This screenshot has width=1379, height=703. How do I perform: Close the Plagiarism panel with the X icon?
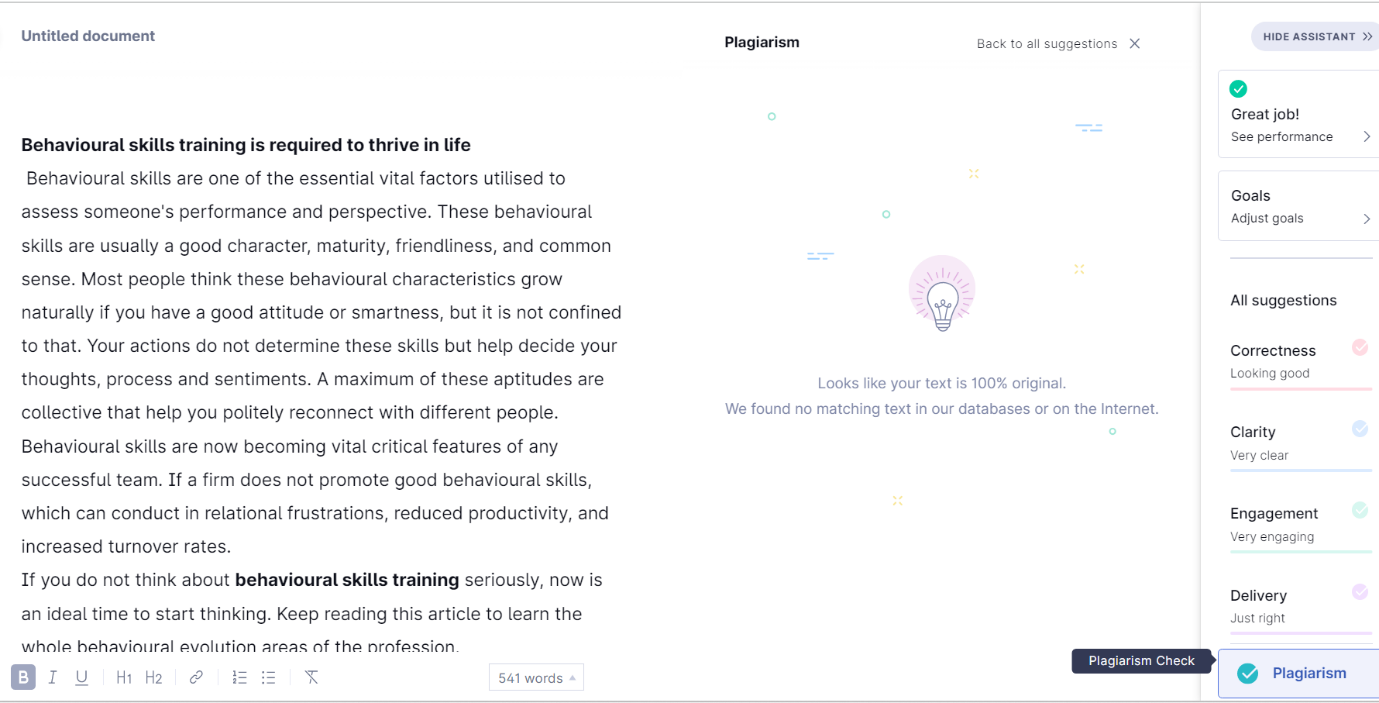(x=1134, y=43)
